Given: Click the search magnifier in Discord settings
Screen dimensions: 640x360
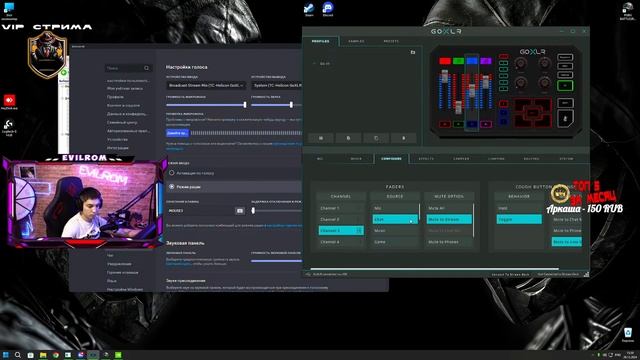Looking at the screenshot, I should [x=147, y=68].
